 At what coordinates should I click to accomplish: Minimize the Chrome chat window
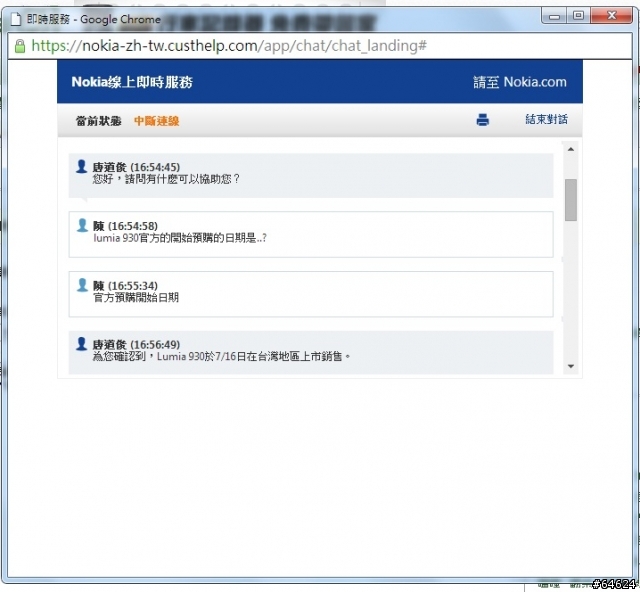[x=554, y=16]
